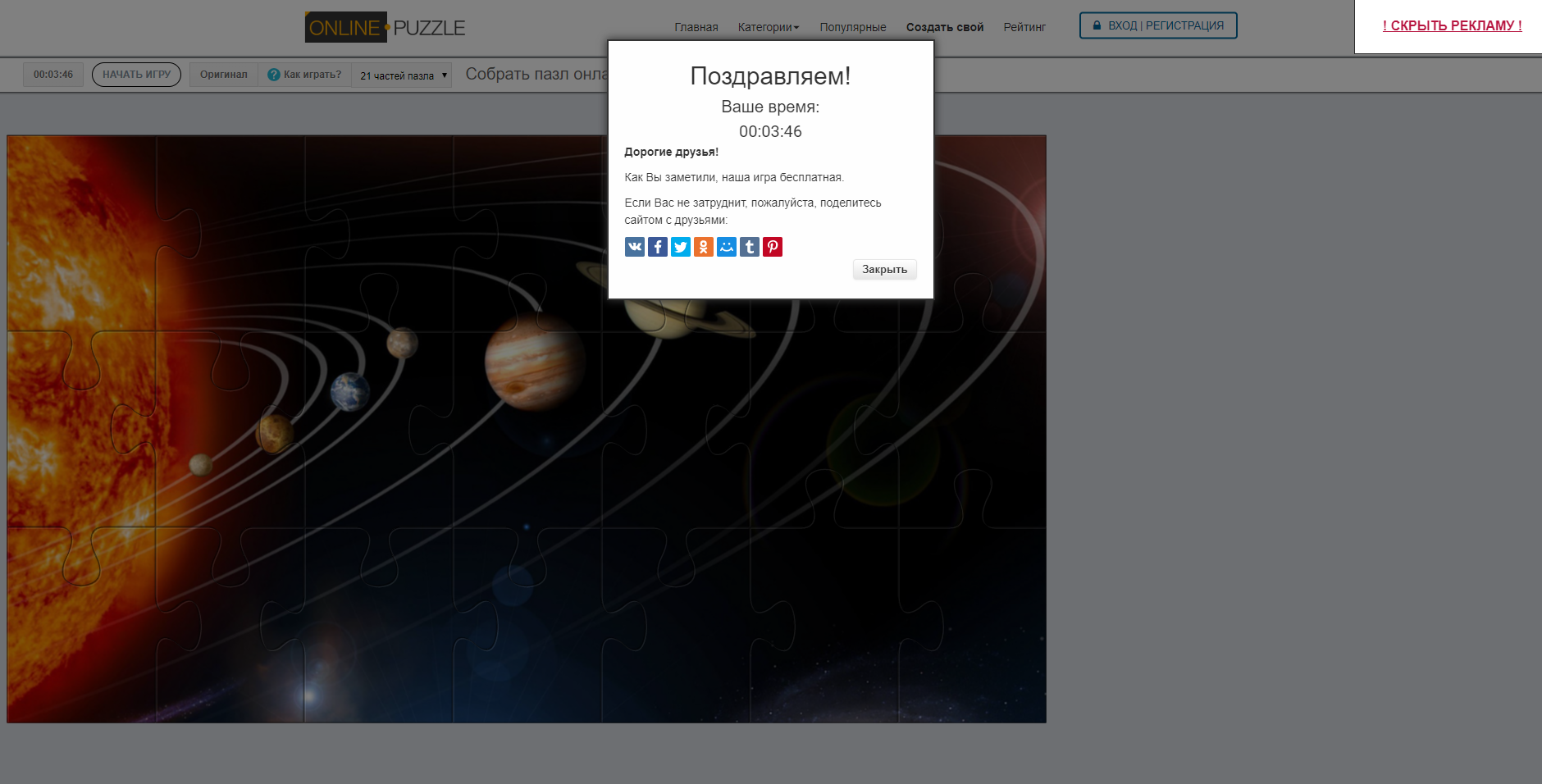Share the puzzle on Tumblr
This screenshot has height=784, width=1542.
pyautogui.click(x=750, y=247)
